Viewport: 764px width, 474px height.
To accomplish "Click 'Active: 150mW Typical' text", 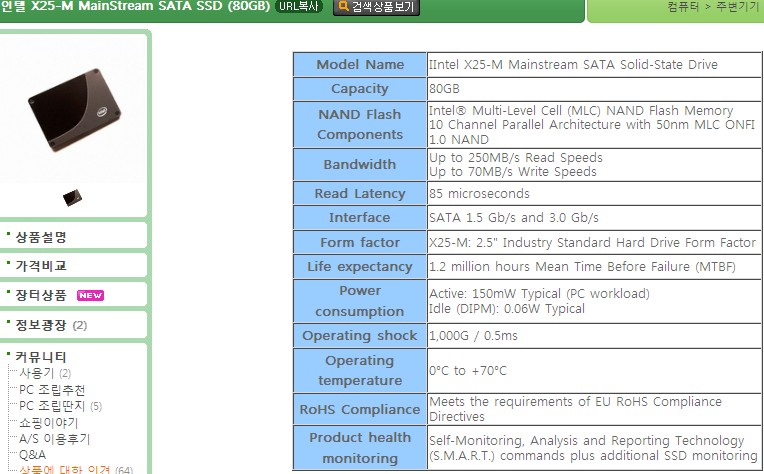I will coord(539,294).
